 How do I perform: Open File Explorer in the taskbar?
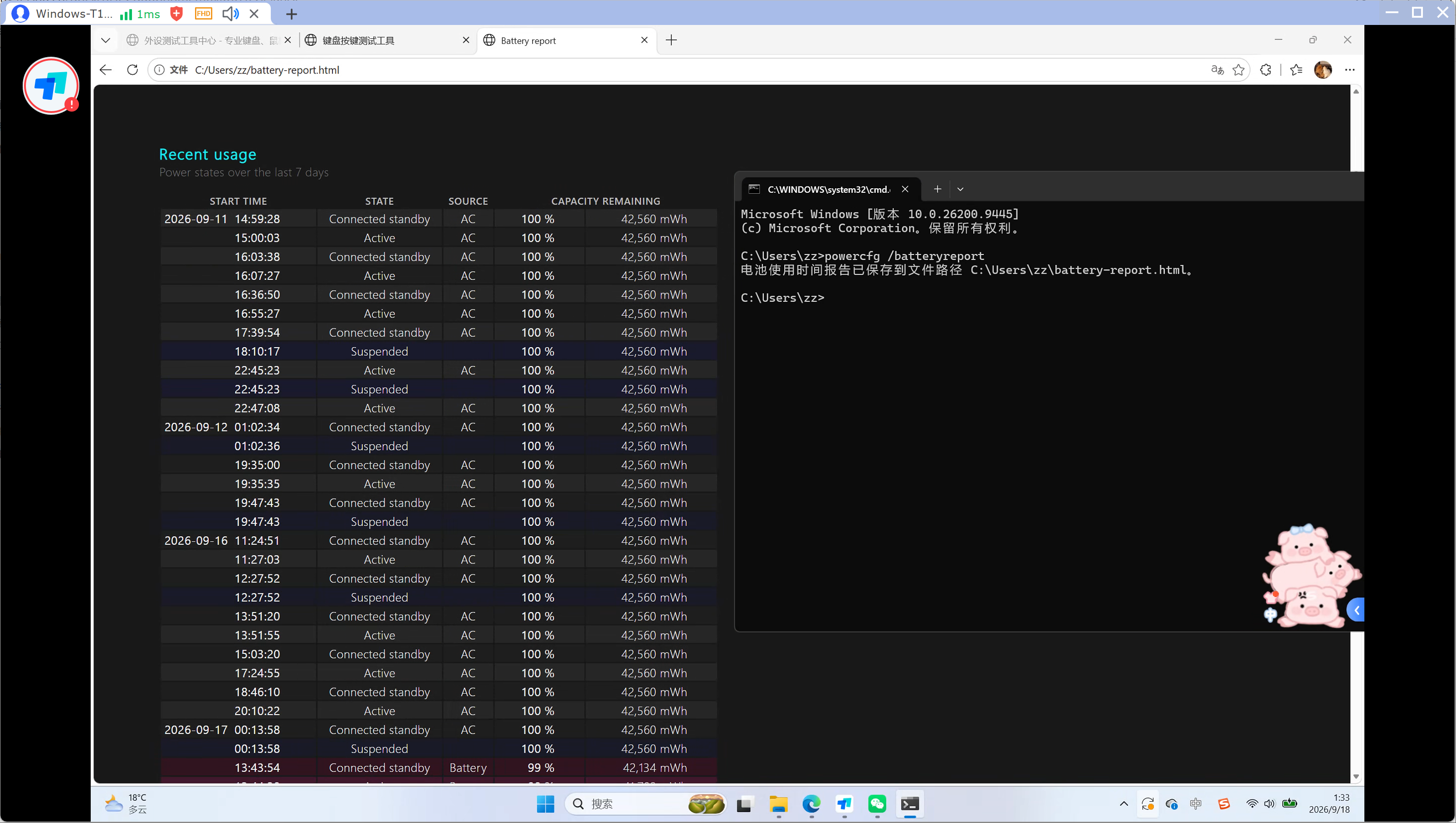pyautogui.click(x=778, y=804)
